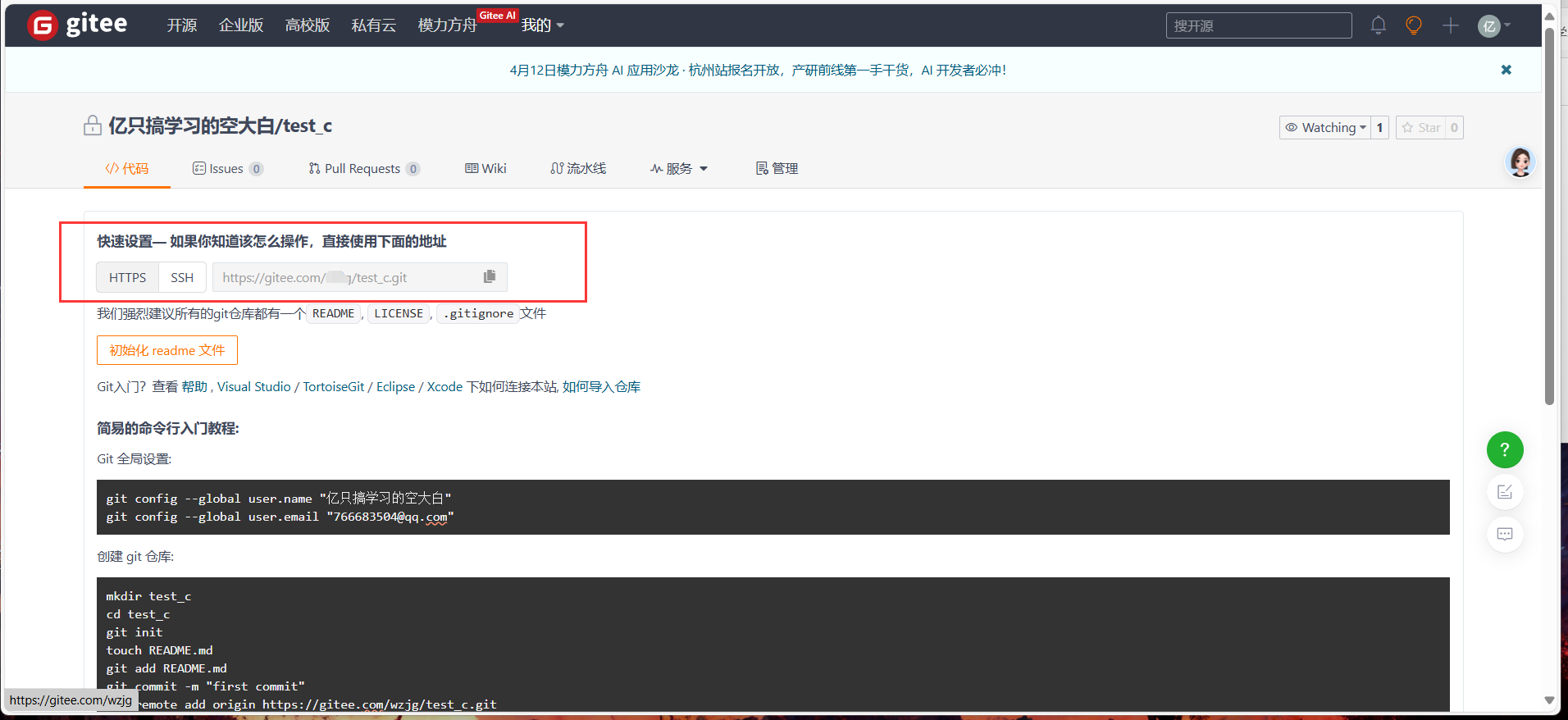
Task: Copy the repository URL with clipboard icon
Action: point(490,276)
